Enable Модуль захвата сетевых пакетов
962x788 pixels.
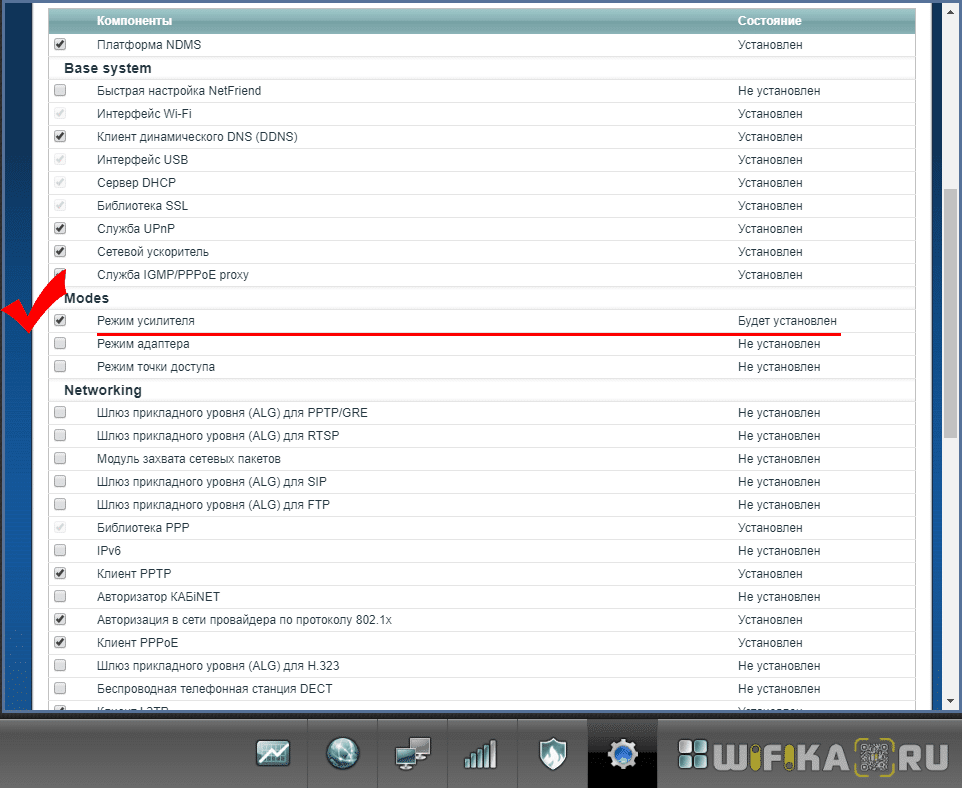60,459
